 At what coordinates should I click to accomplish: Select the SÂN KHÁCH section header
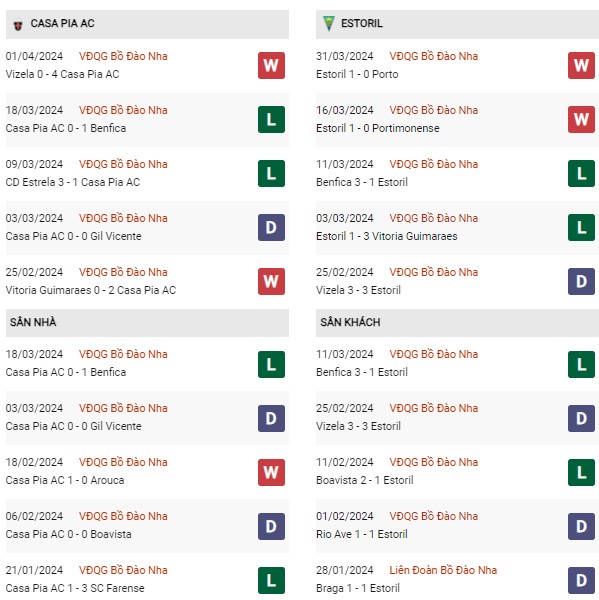point(457,323)
